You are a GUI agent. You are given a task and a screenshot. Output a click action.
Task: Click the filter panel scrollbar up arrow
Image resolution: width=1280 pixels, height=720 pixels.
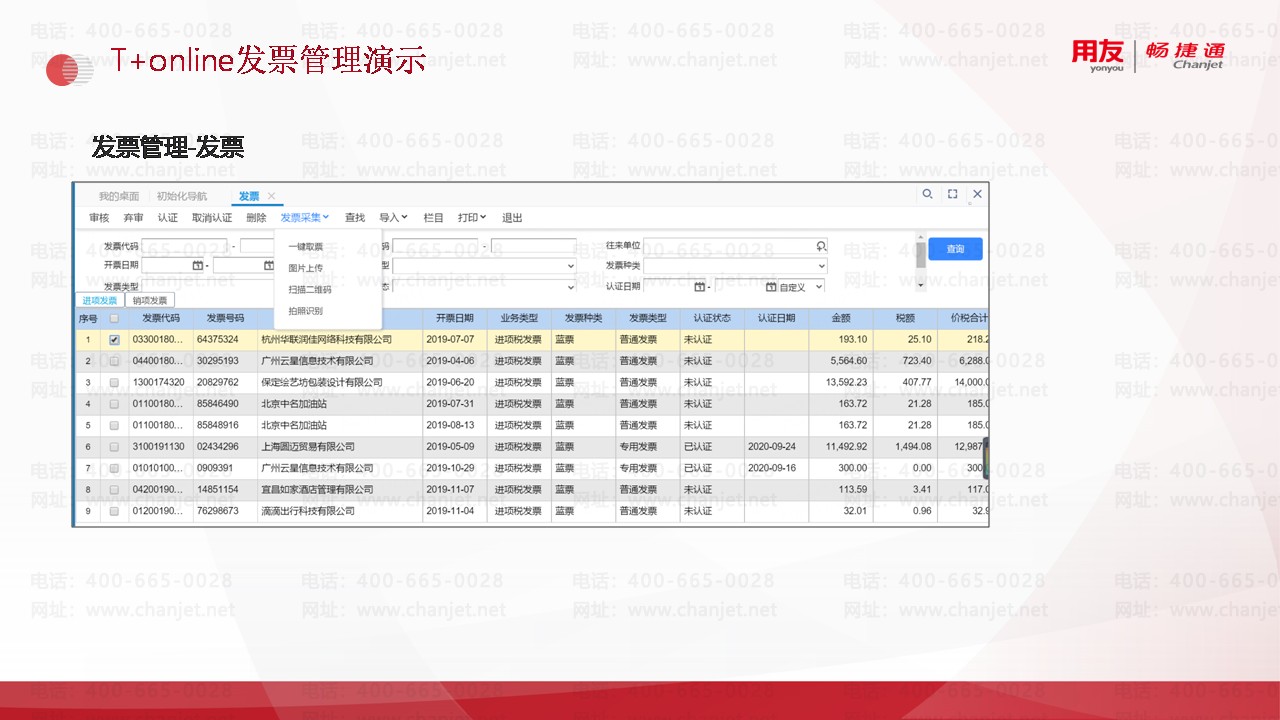pyautogui.click(x=920, y=238)
